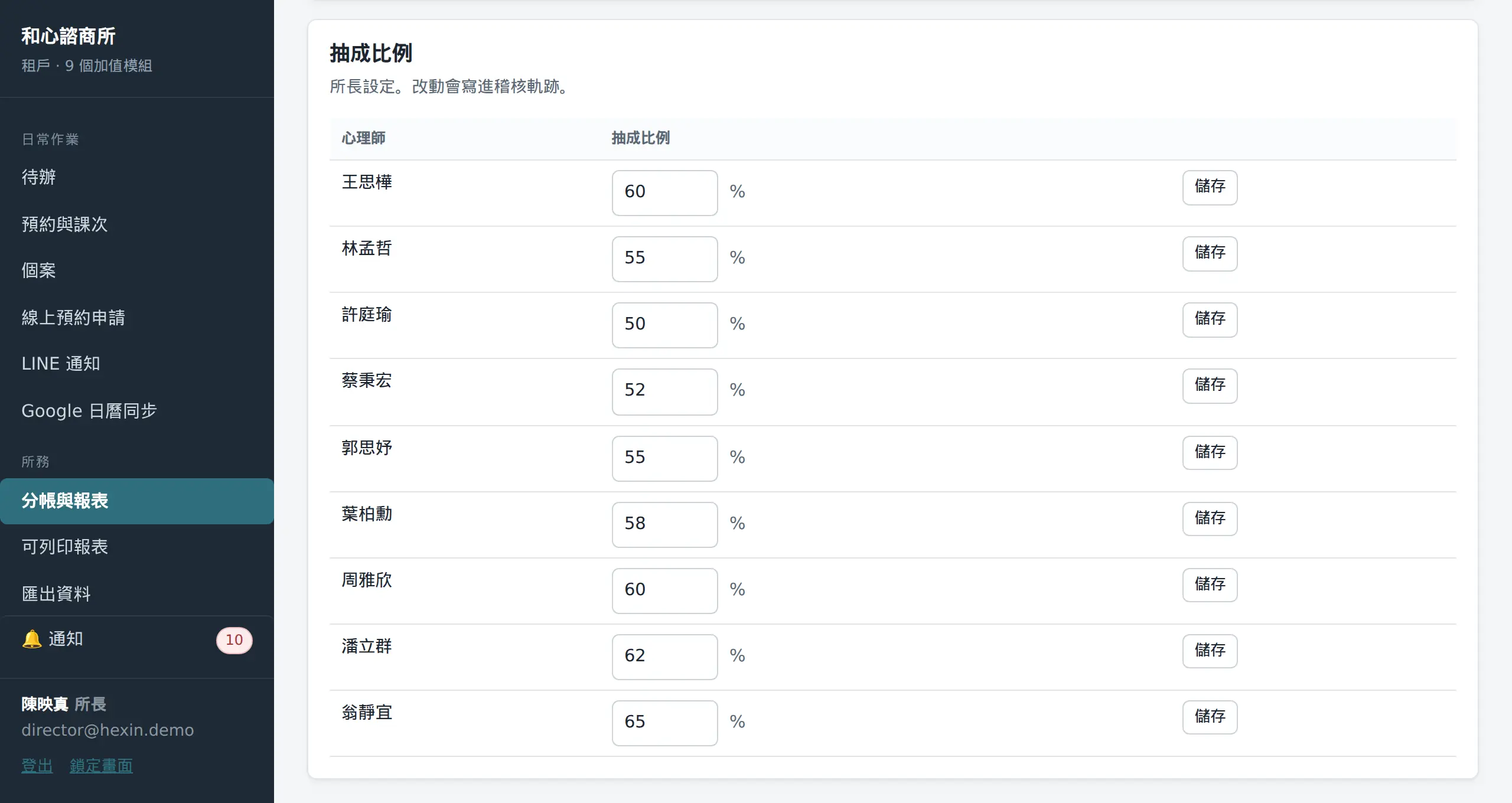Click the 日常作業 sidebar group label
The width and height of the screenshot is (1512, 803).
point(50,139)
